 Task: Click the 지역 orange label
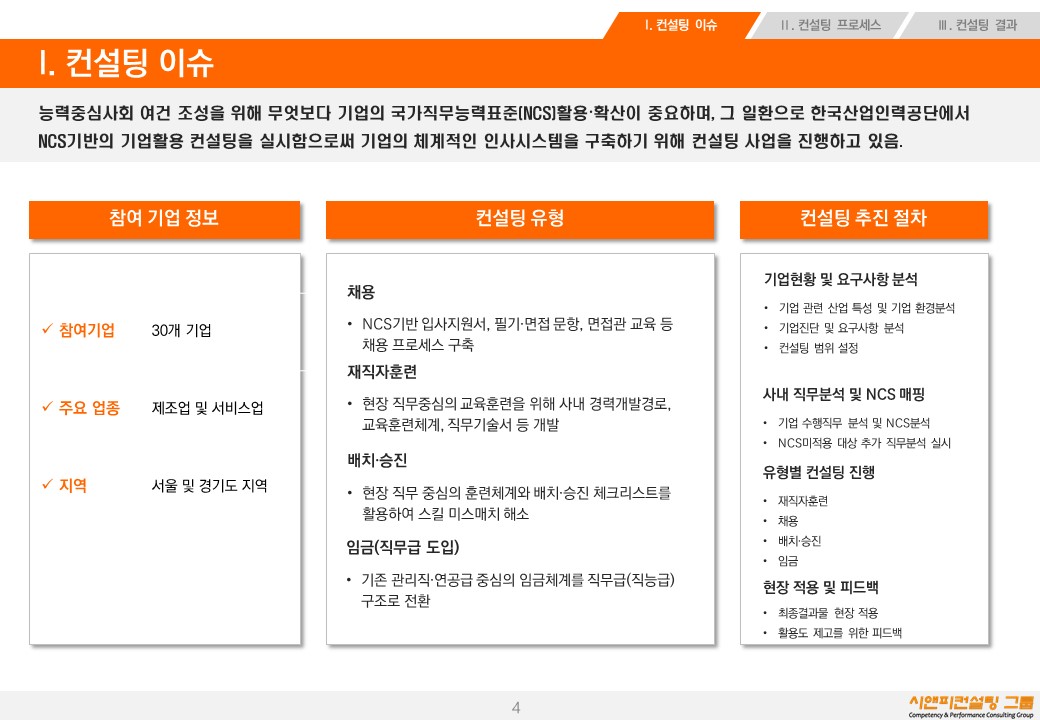(72, 485)
